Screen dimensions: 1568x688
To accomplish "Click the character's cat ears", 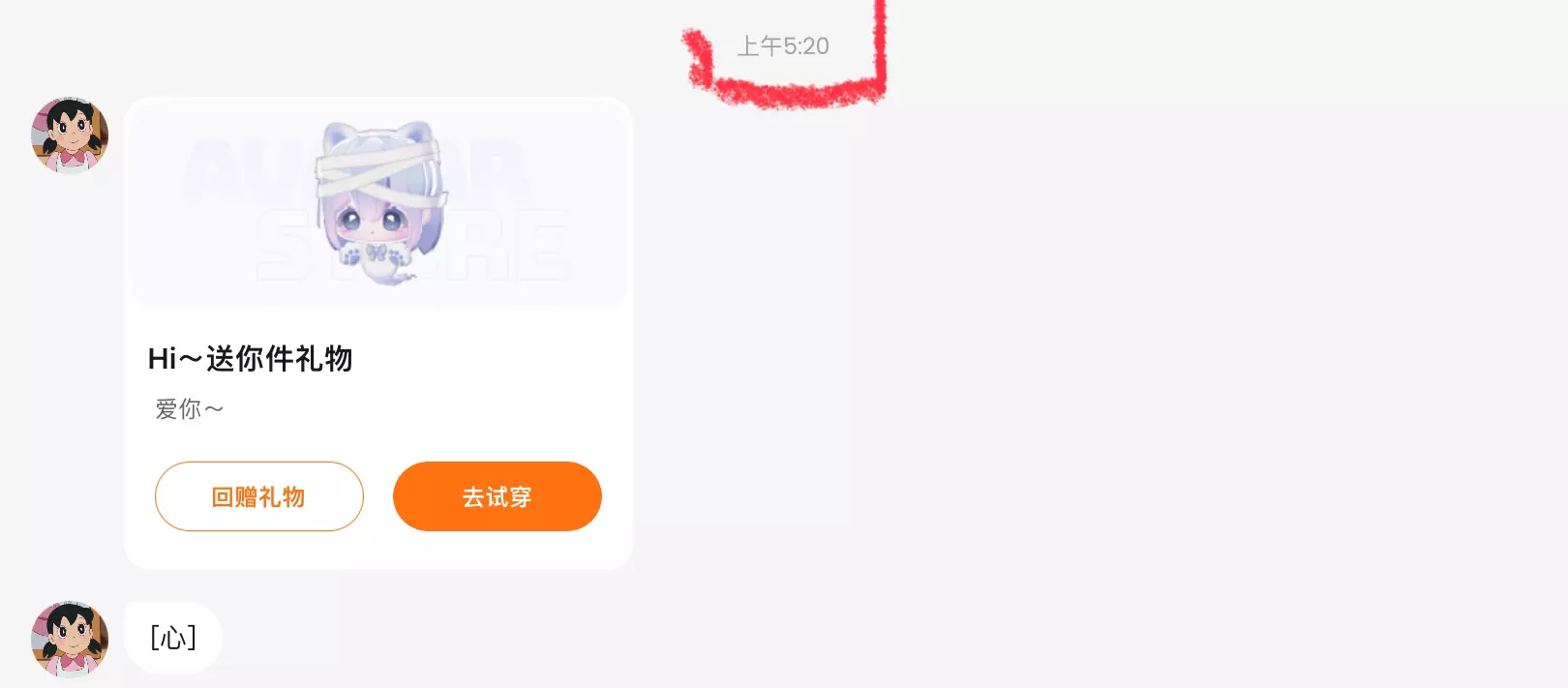I will click(x=379, y=134).
